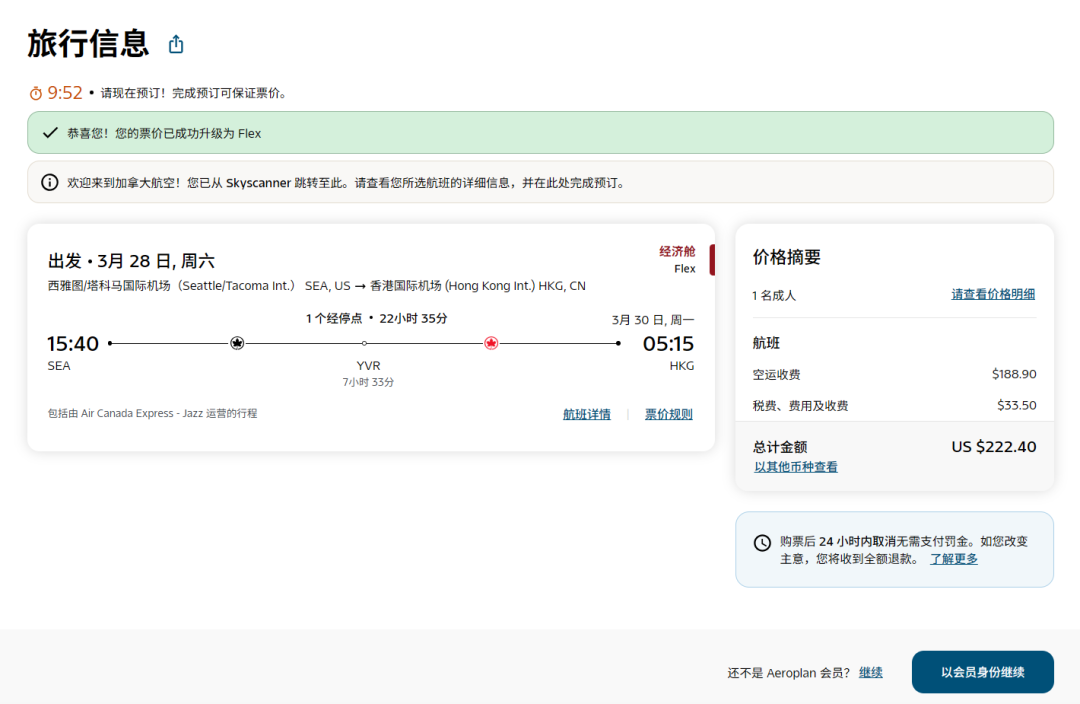
Task: Click the red fare-class bar on flight card
Action: [x=712, y=260]
